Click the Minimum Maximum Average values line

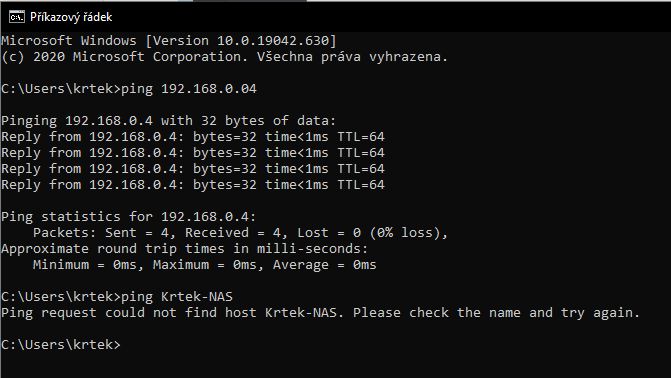click(205, 265)
